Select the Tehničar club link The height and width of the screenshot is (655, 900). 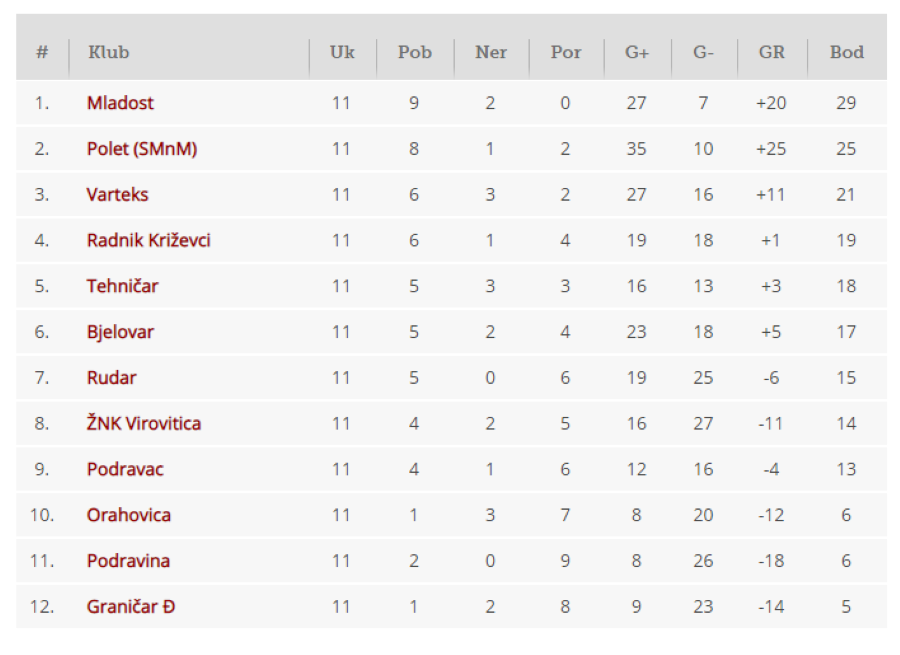click(x=122, y=286)
